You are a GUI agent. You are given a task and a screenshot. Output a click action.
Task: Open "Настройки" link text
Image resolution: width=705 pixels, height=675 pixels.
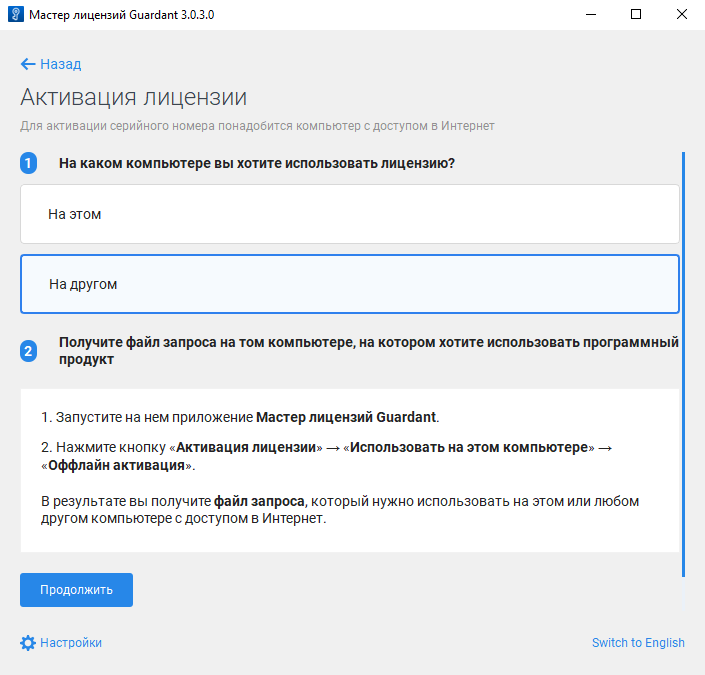pos(70,643)
